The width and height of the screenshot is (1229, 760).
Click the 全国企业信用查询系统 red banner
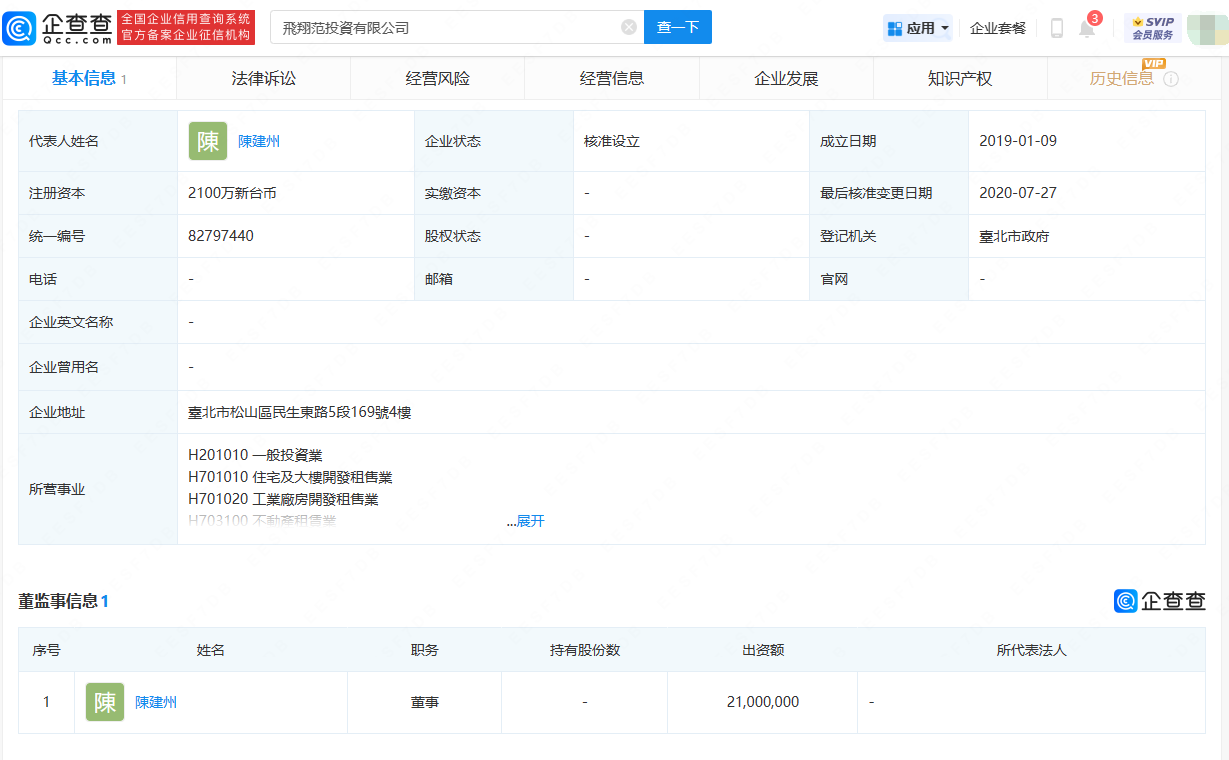[x=186, y=28]
